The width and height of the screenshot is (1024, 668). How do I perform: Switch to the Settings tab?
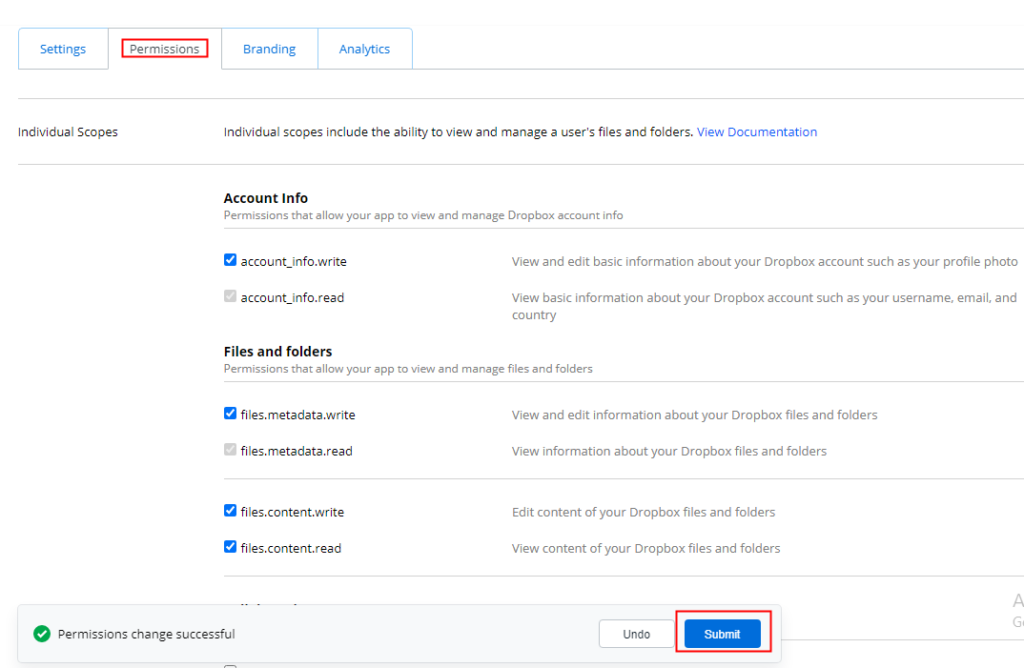click(x=63, y=49)
